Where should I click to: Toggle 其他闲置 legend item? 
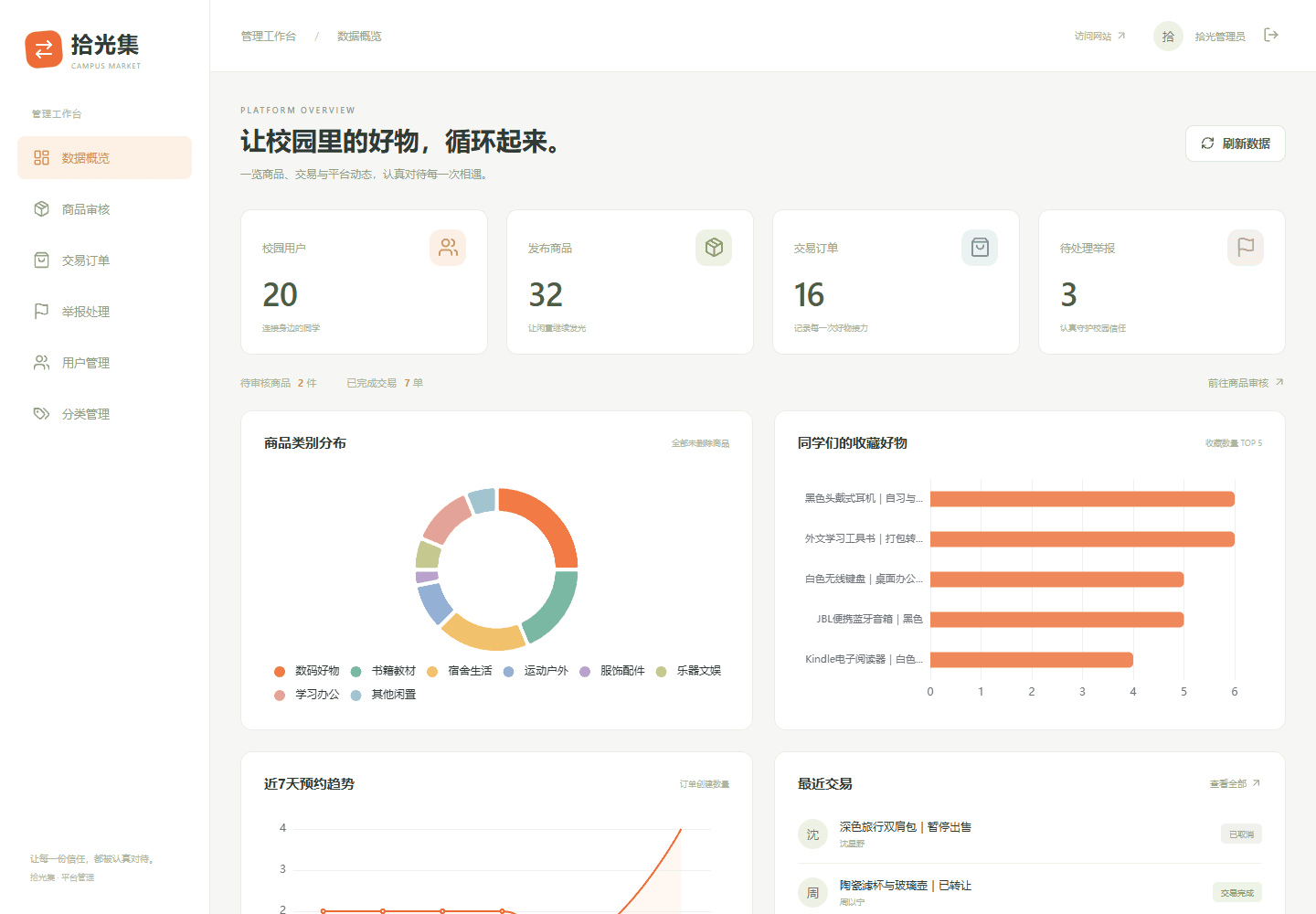point(383,695)
